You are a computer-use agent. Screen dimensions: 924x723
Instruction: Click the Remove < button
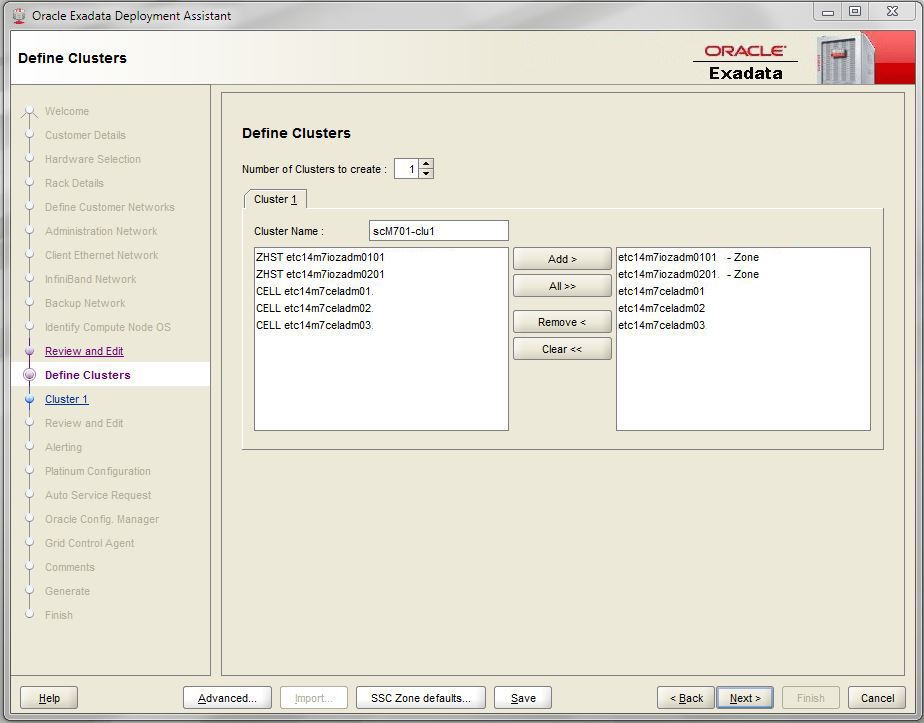562,322
